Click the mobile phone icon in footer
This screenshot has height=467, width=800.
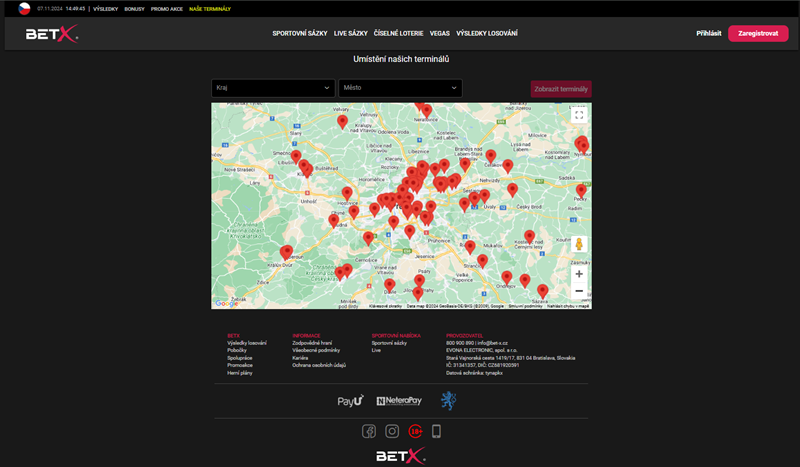(436, 431)
